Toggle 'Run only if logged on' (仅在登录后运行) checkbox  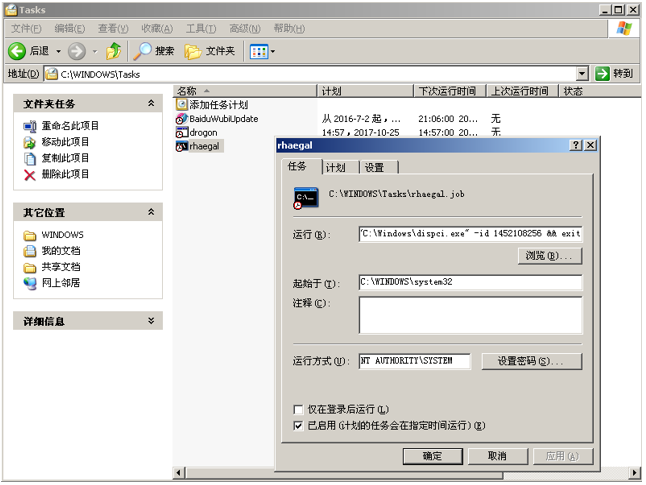[298, 410]
